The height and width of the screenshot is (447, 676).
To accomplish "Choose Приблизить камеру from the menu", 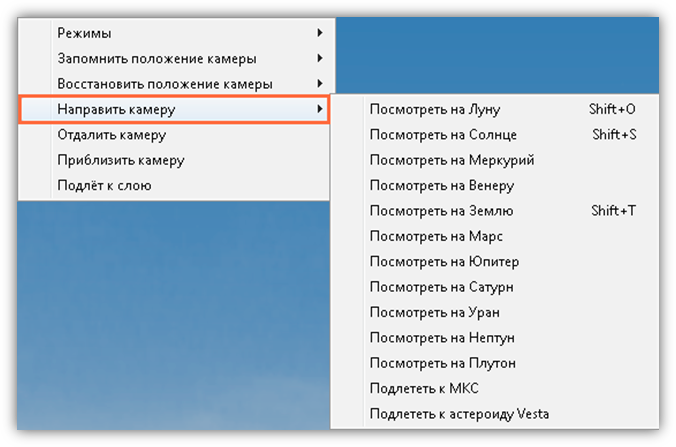I will (x=121, y=160).
